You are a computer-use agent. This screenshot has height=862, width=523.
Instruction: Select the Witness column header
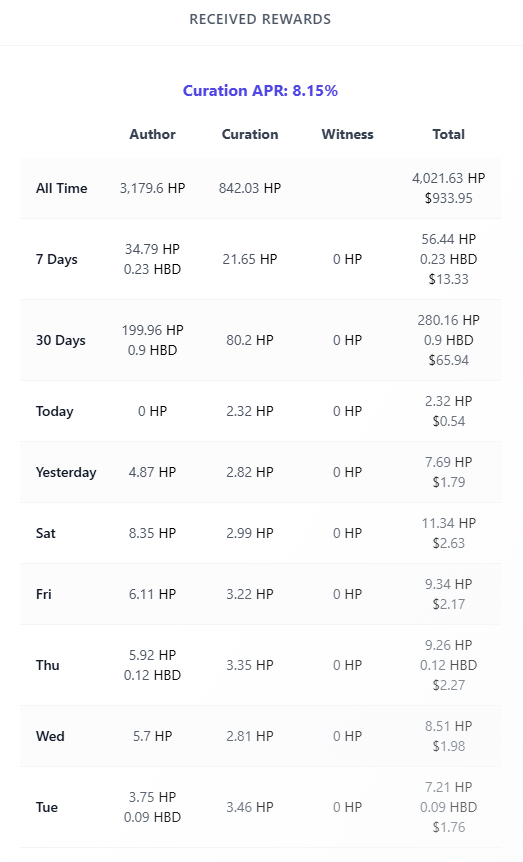pos(348,134)
